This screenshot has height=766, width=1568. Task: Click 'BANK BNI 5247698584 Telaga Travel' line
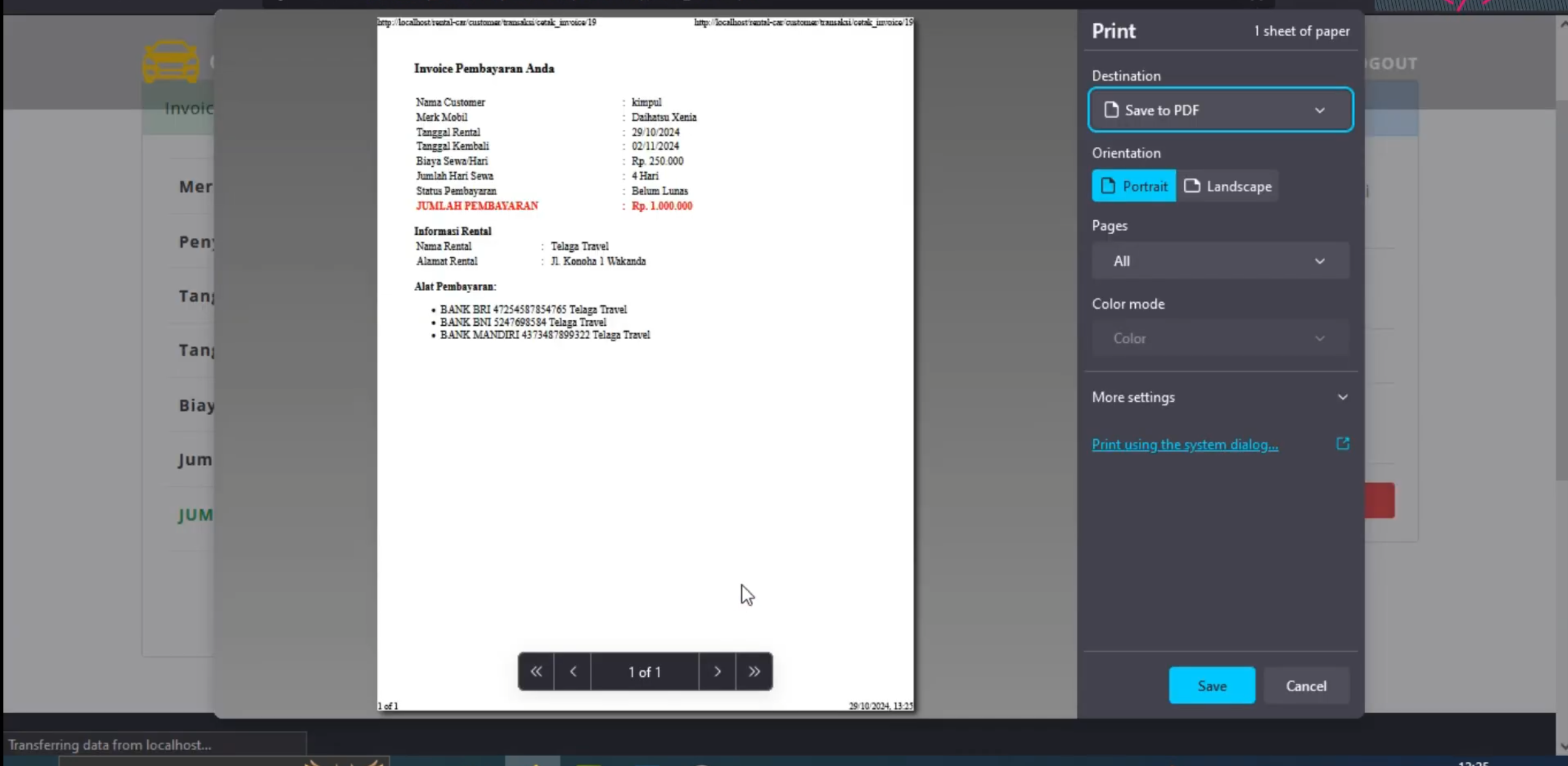point(523,322)
